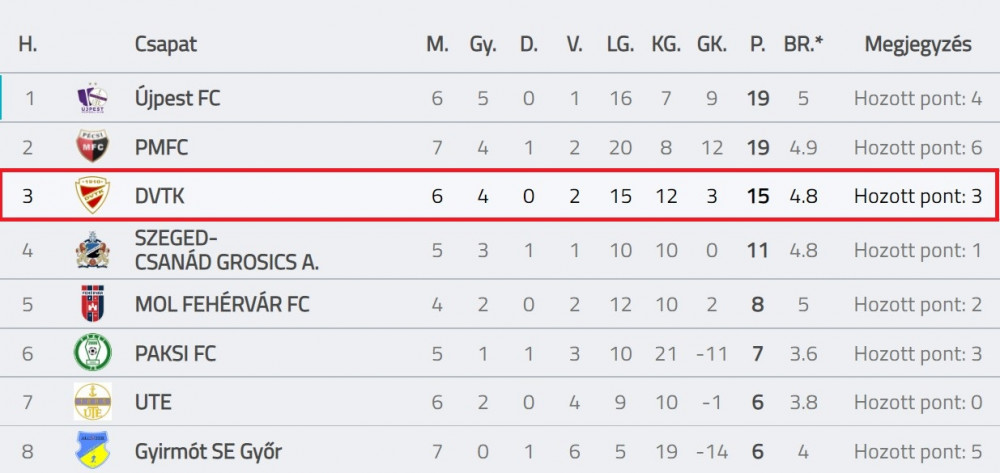Click the PAKSI FC team name

click(175, 354)
